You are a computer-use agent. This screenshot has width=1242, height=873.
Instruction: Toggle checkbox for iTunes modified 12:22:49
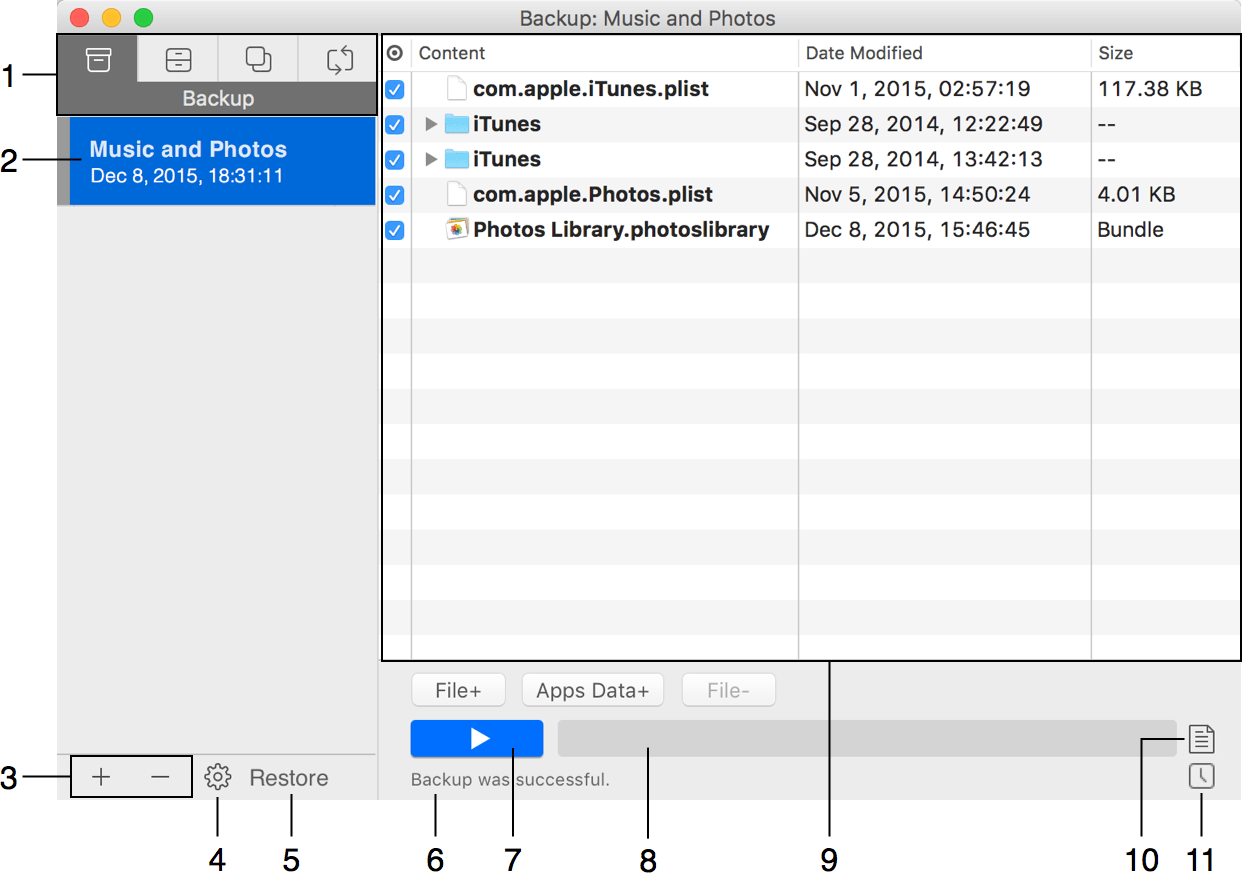pos(395,124)
